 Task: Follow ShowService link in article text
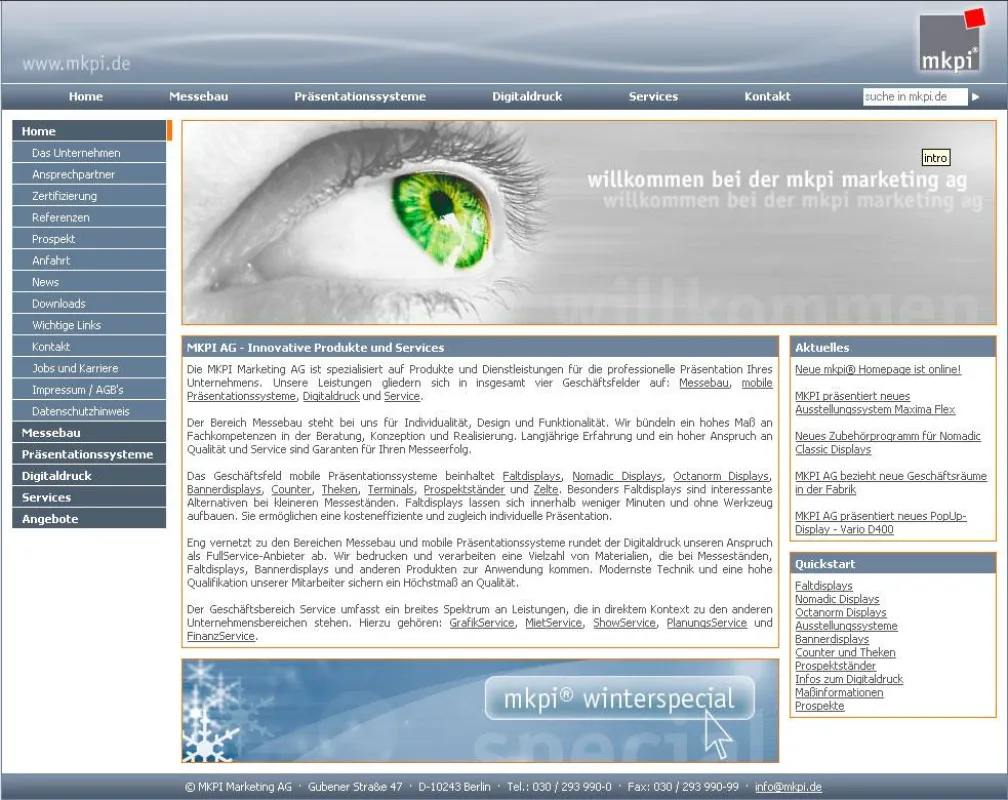click(624, 623)
